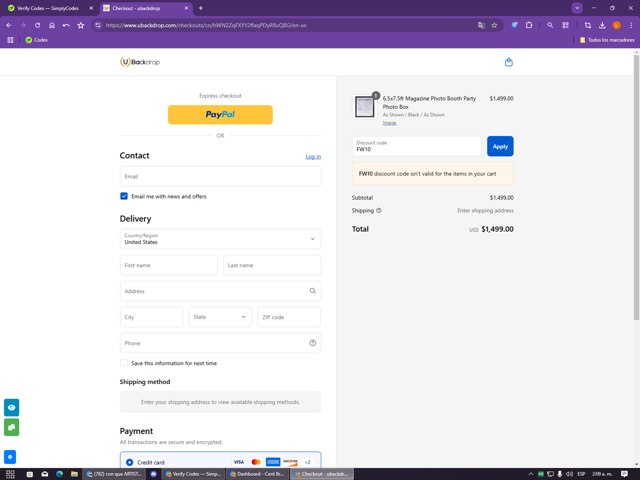The height and width of the screenshot is (480, 640).
Task: Switch to Verify Codes SimplyCodes tab
Action: (48, 8)
